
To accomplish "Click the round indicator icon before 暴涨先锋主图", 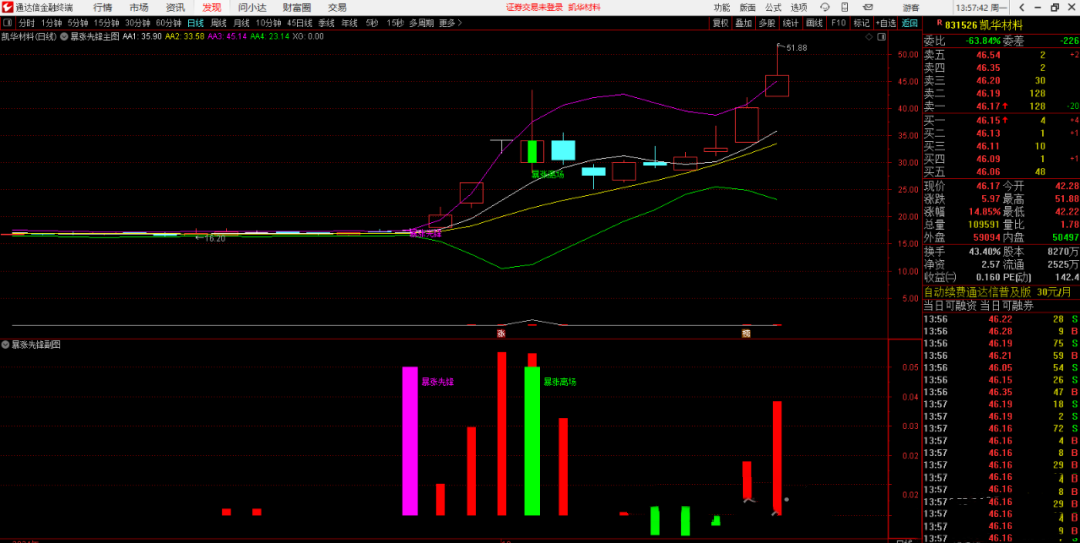I will tap(65, 36).
